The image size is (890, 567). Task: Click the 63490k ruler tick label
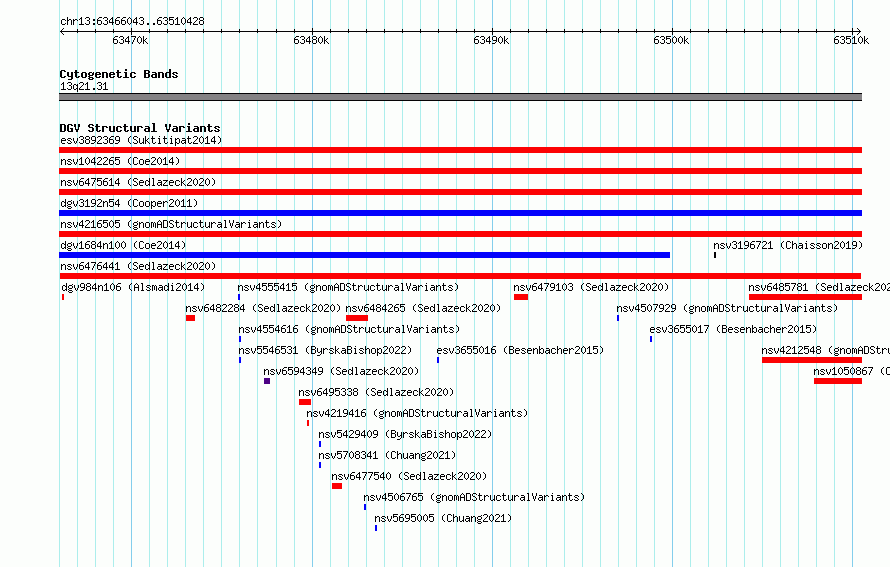[x=491, y=40]
